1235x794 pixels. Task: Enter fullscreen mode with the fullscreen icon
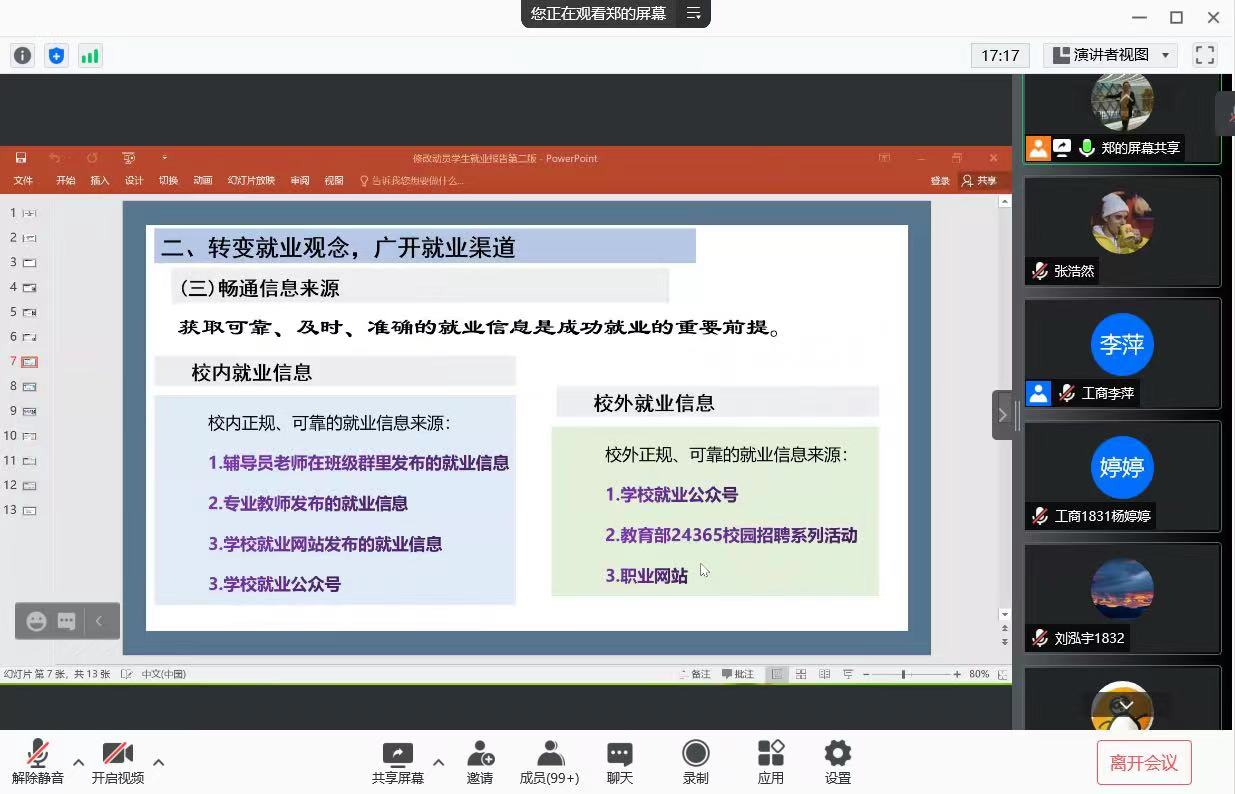[1204, 56]
